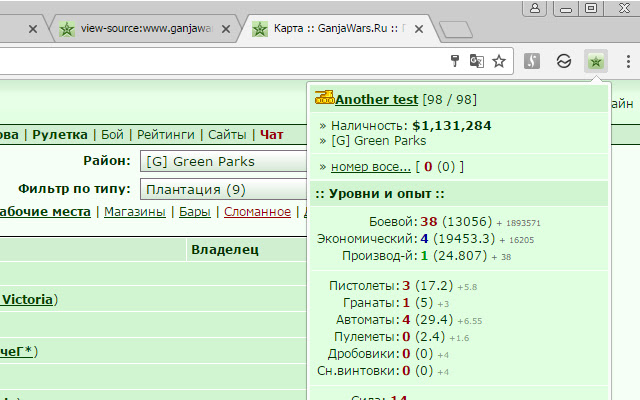Click tank icon next to Another test
The image size is (640, 400).
(324, 98)
